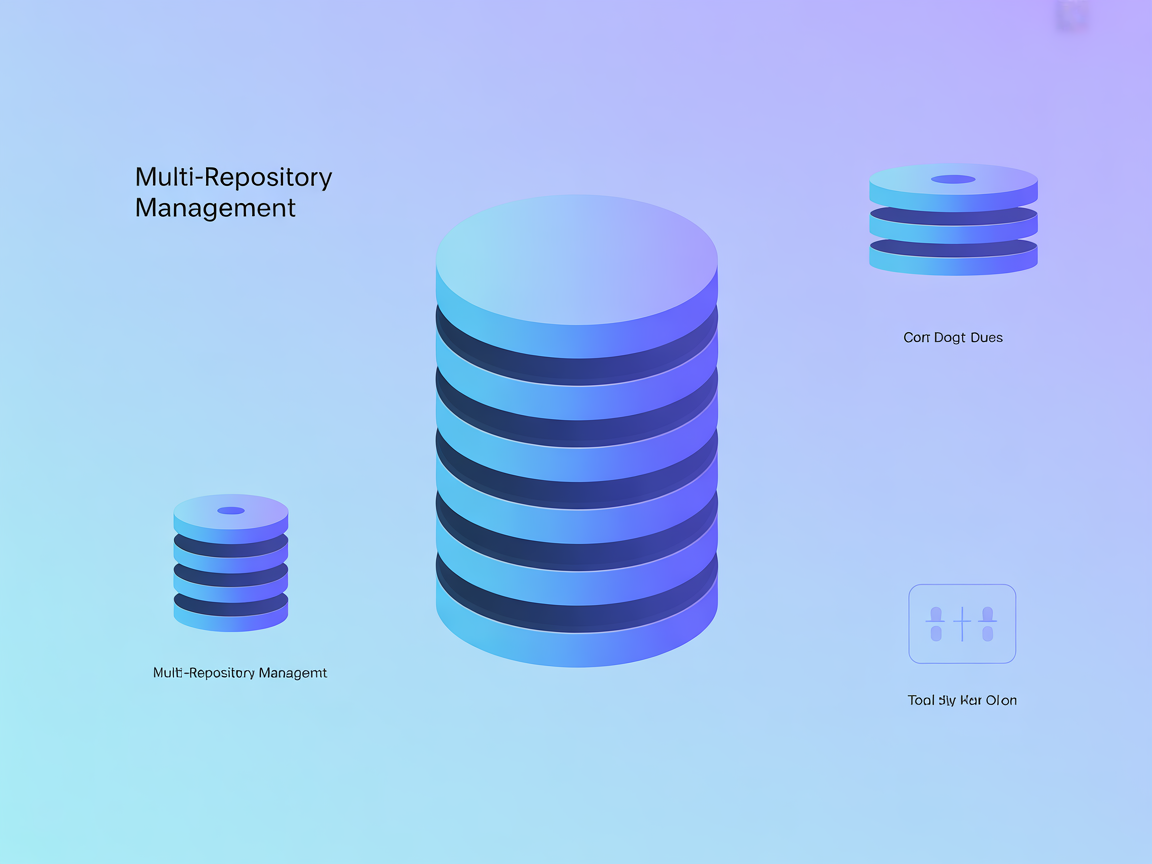Select the 'Multi-Repository Management' heading
The height and width of the screenshot is (864, 1152).
coord(233,192)
